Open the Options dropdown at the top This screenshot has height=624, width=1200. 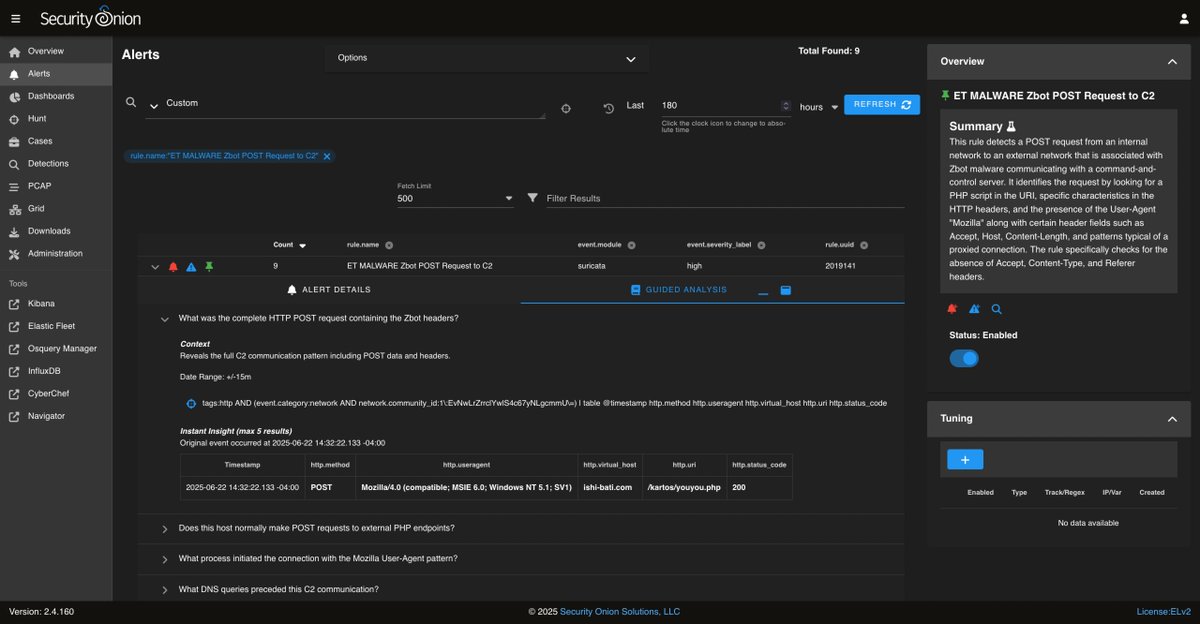[x=485, y=58]
